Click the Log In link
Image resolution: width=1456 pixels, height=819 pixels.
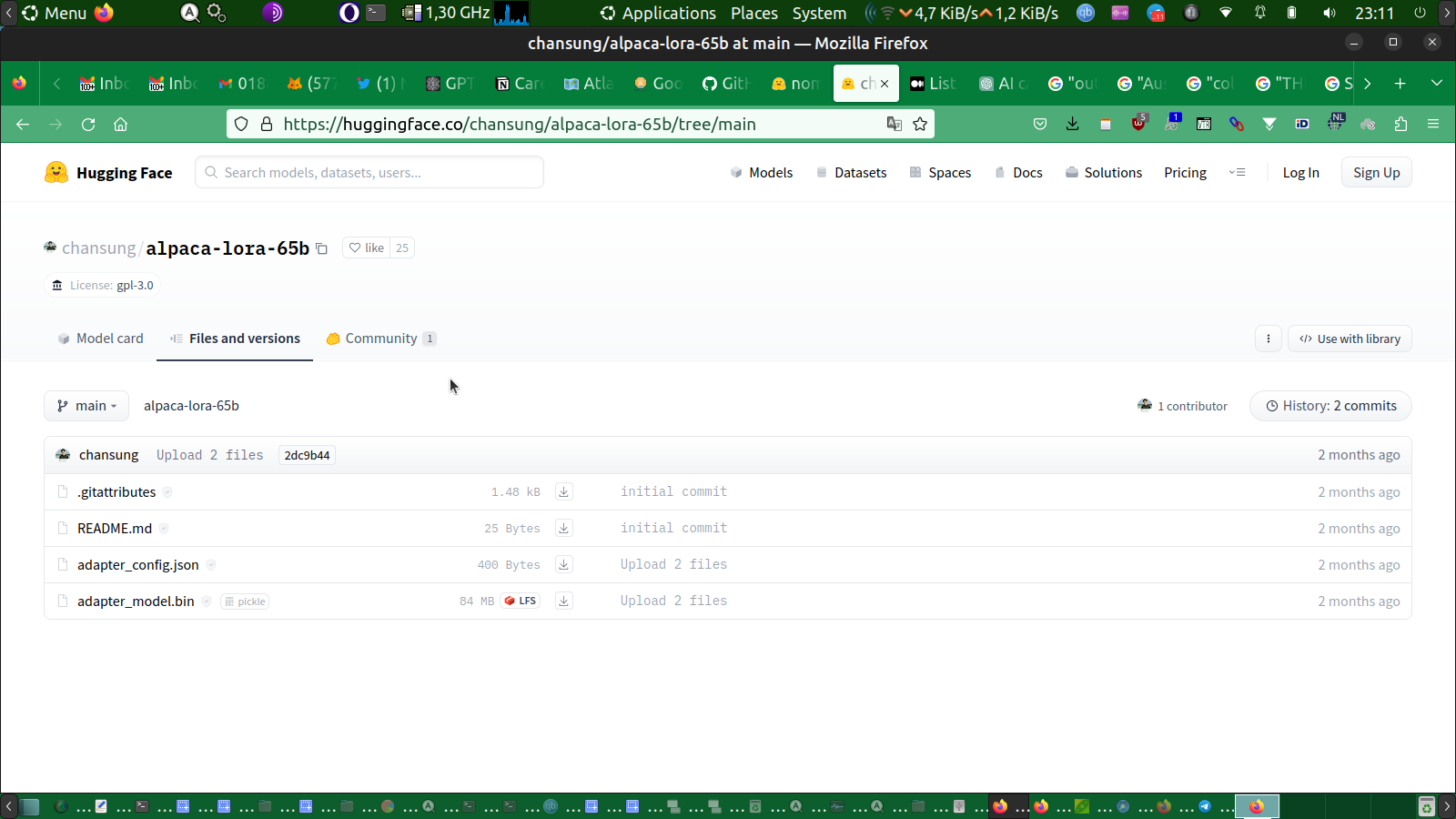1300,173
